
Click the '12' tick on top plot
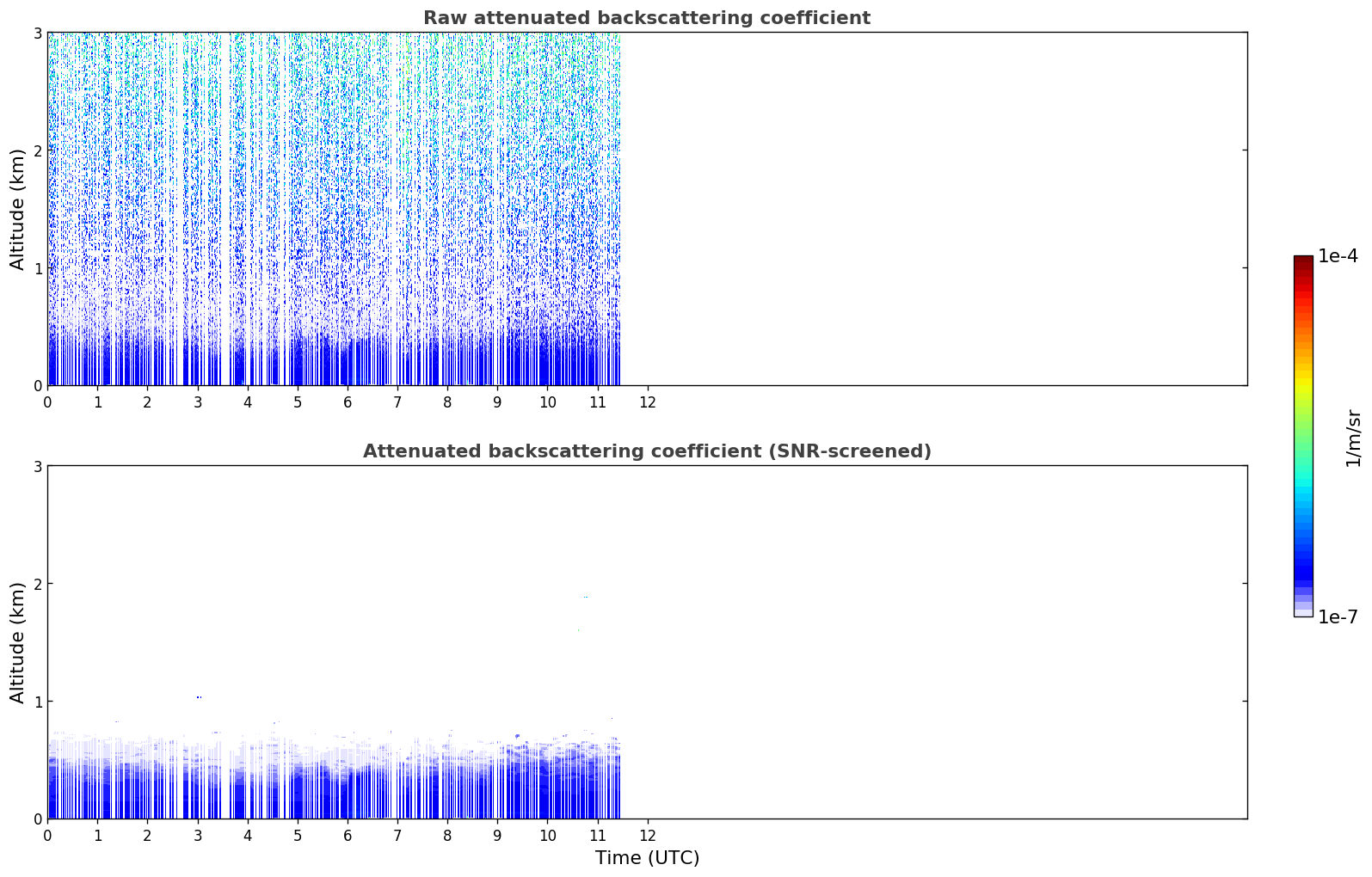click(x=648, y=402)
